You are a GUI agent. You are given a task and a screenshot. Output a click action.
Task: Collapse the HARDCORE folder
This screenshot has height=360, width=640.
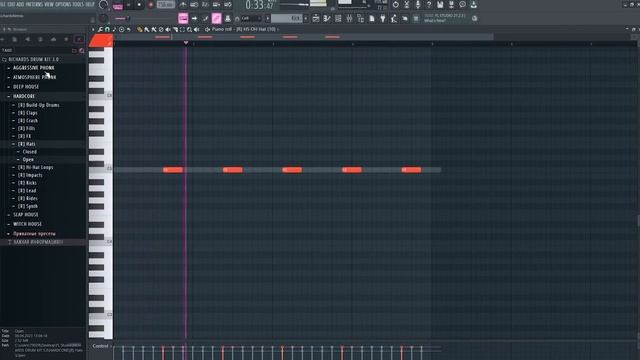(24, 96)
